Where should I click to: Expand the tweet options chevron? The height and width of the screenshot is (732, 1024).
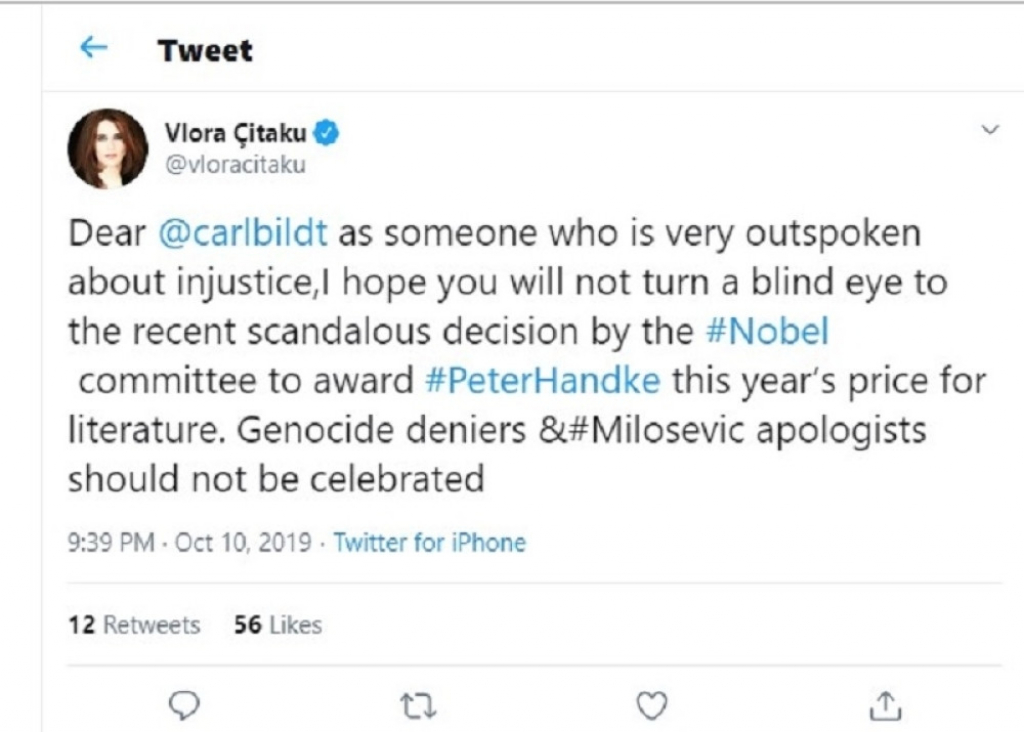(989, 128)
